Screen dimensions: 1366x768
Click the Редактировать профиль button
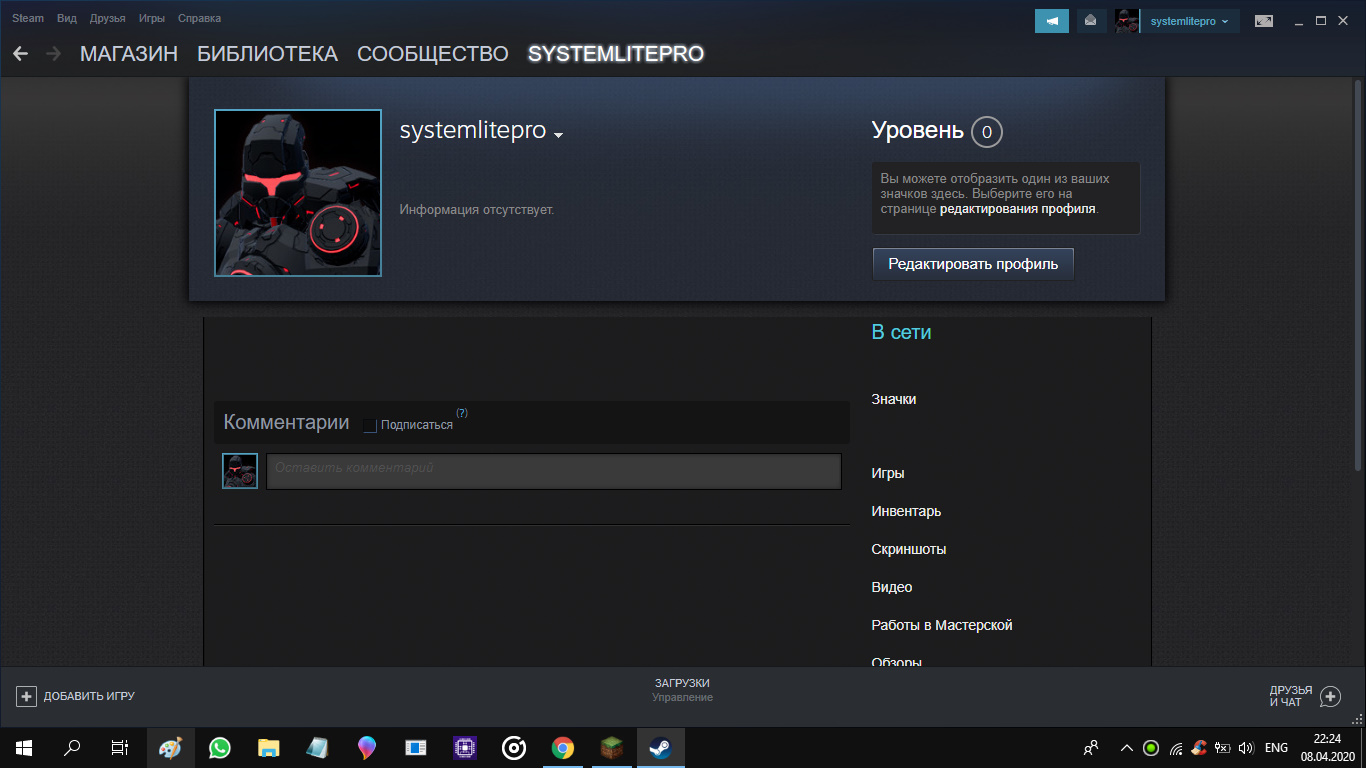[973, 264]
